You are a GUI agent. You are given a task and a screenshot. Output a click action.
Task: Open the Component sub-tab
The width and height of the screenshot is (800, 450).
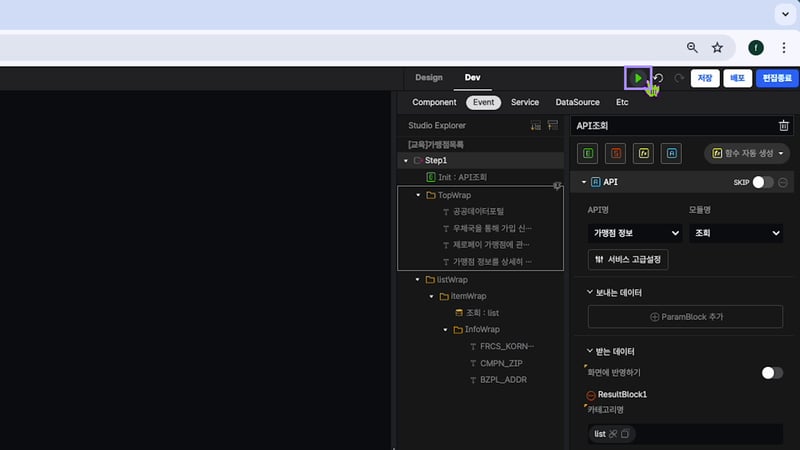tap(434, 102)
